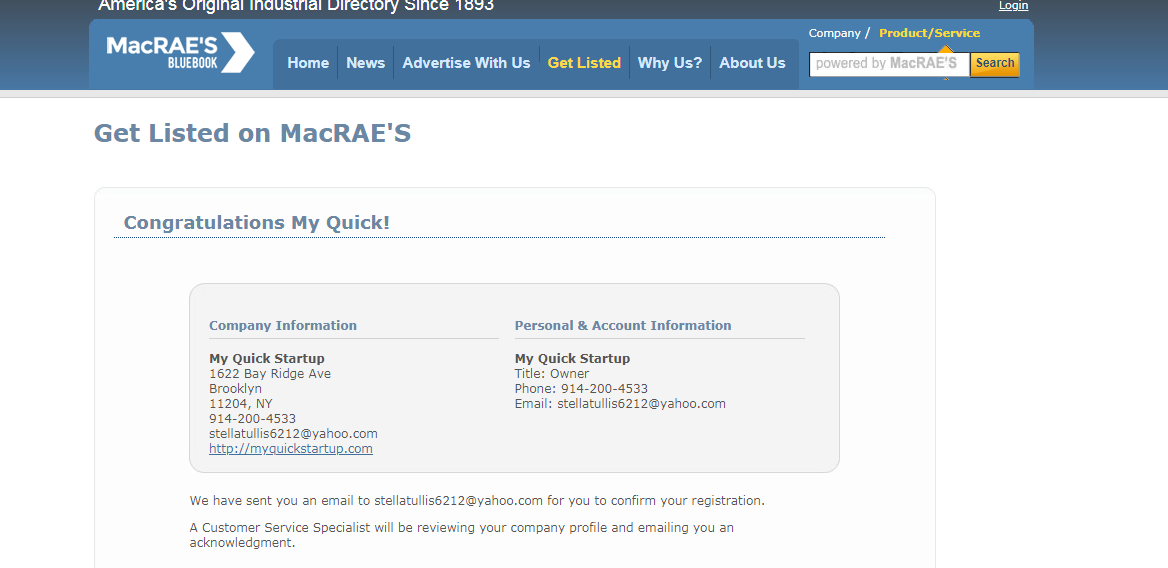
Task: Visit the myquickstartup.com website link
Action: [x=290, y=449]
